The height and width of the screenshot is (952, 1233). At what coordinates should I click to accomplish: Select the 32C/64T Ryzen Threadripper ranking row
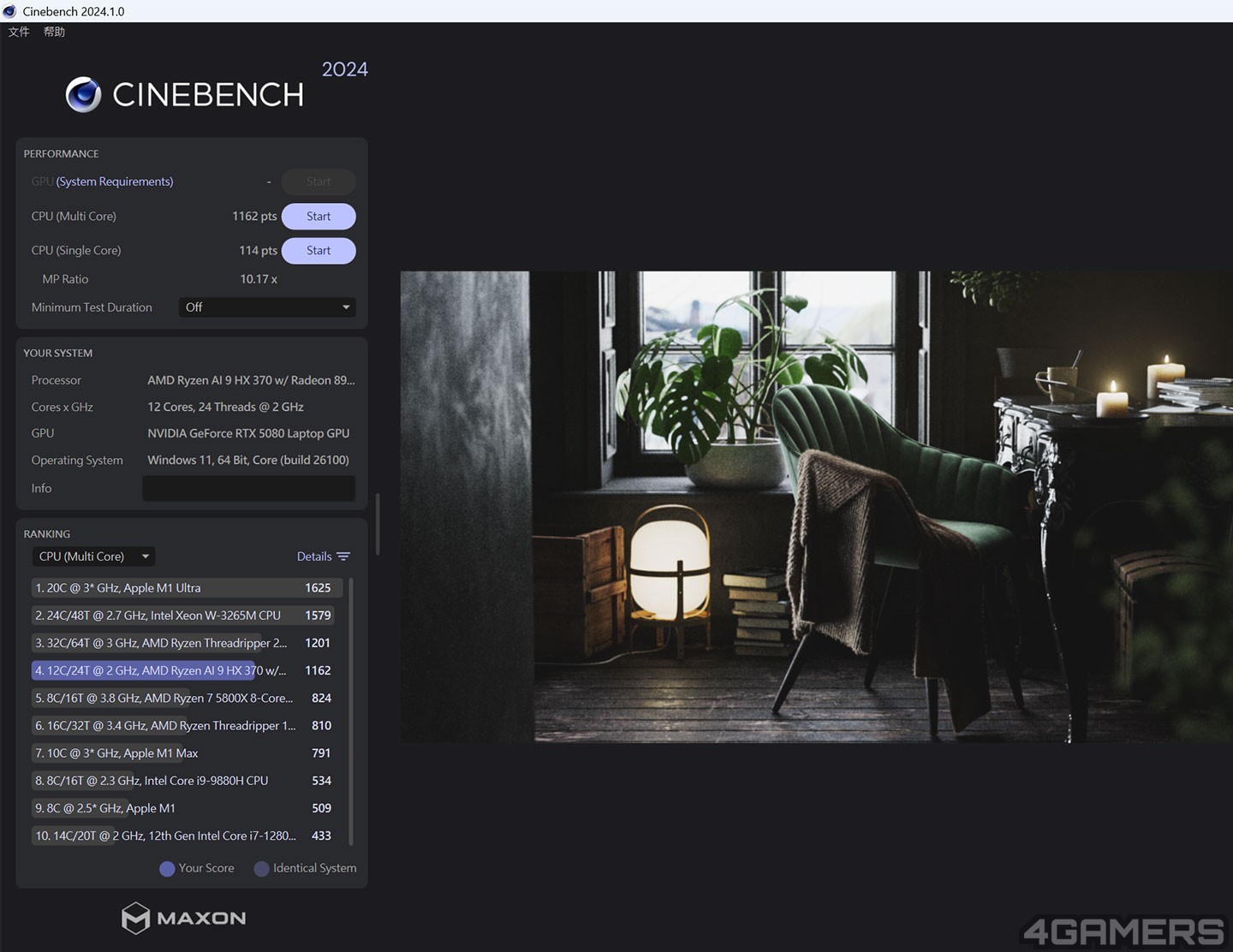187,643
